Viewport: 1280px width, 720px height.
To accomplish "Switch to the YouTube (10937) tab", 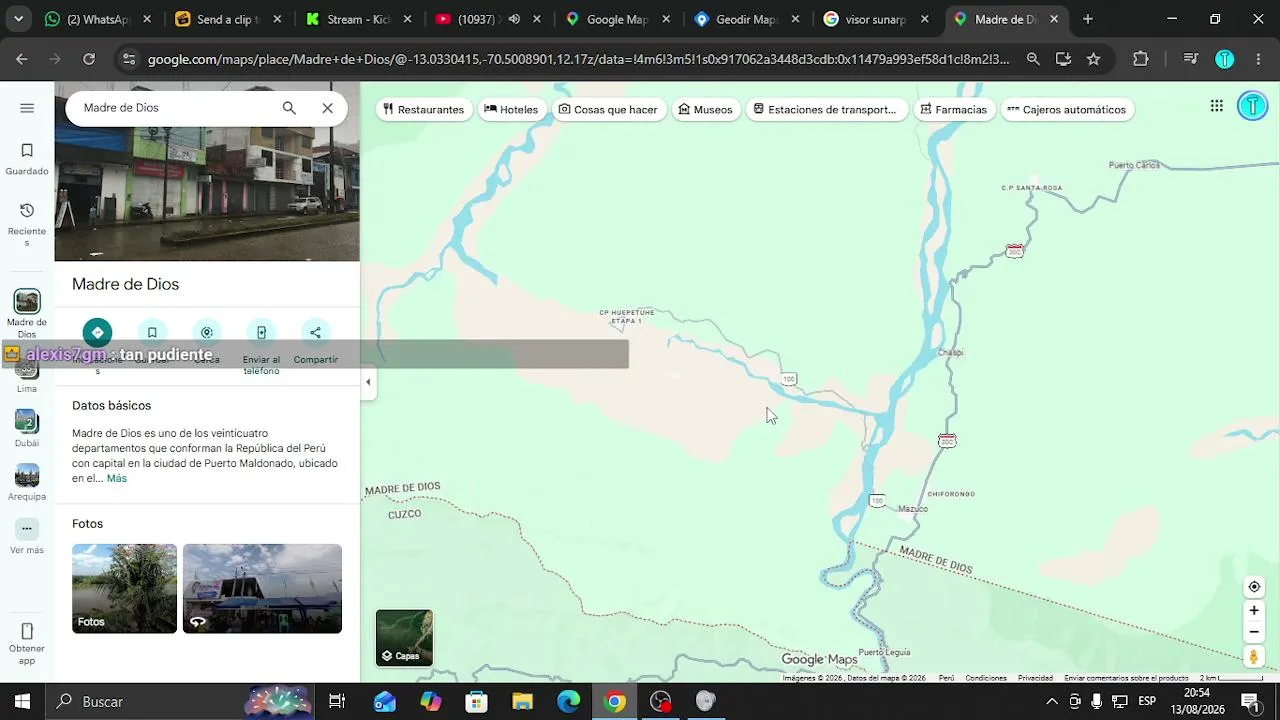I will (489, 19).
